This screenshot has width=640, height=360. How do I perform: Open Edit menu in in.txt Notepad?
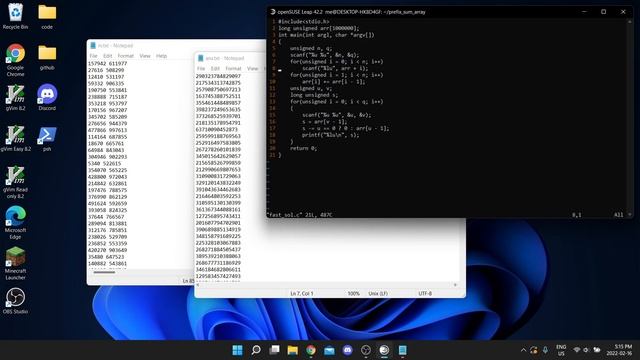(107, 56)
